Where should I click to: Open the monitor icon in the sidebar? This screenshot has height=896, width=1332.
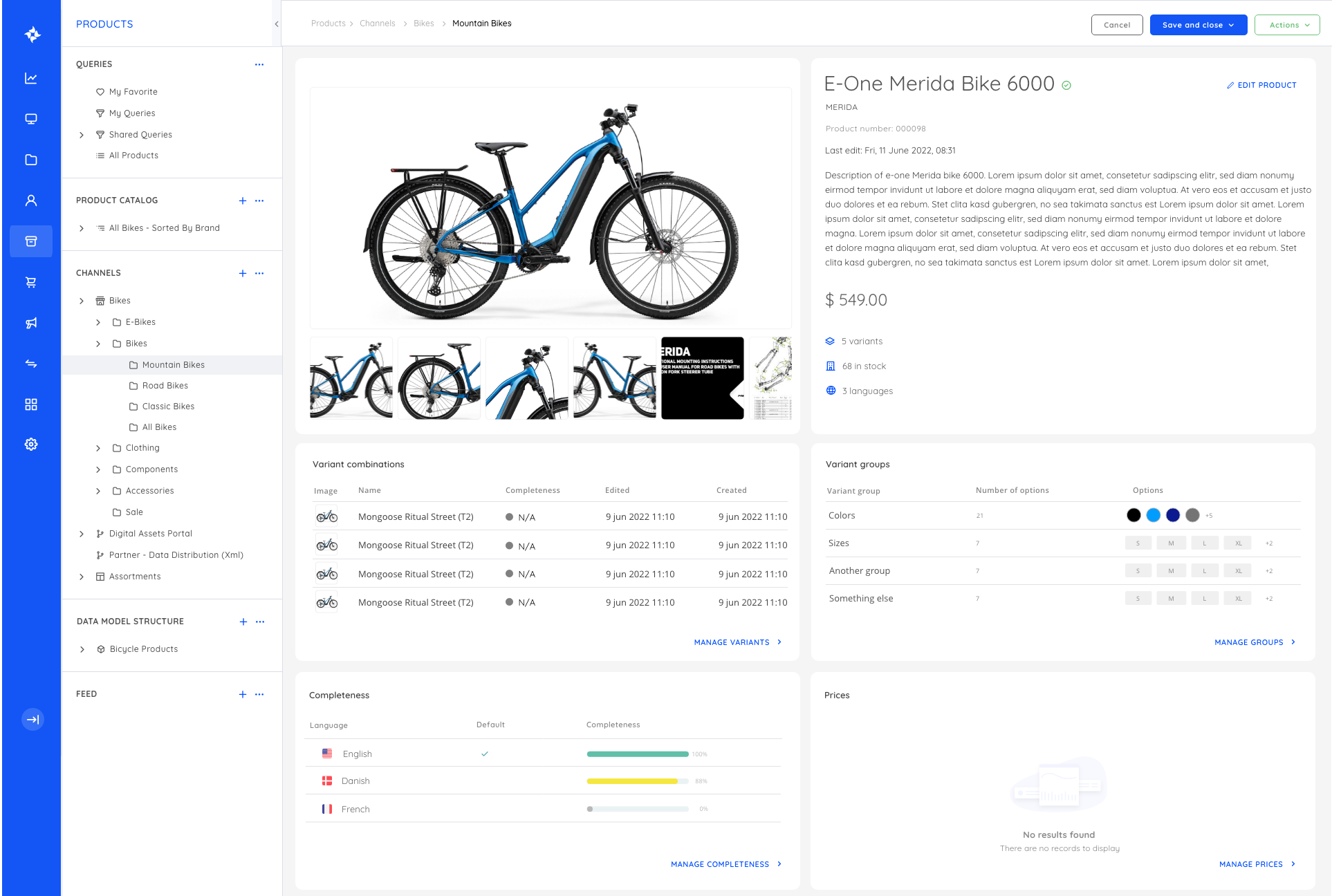31,119
